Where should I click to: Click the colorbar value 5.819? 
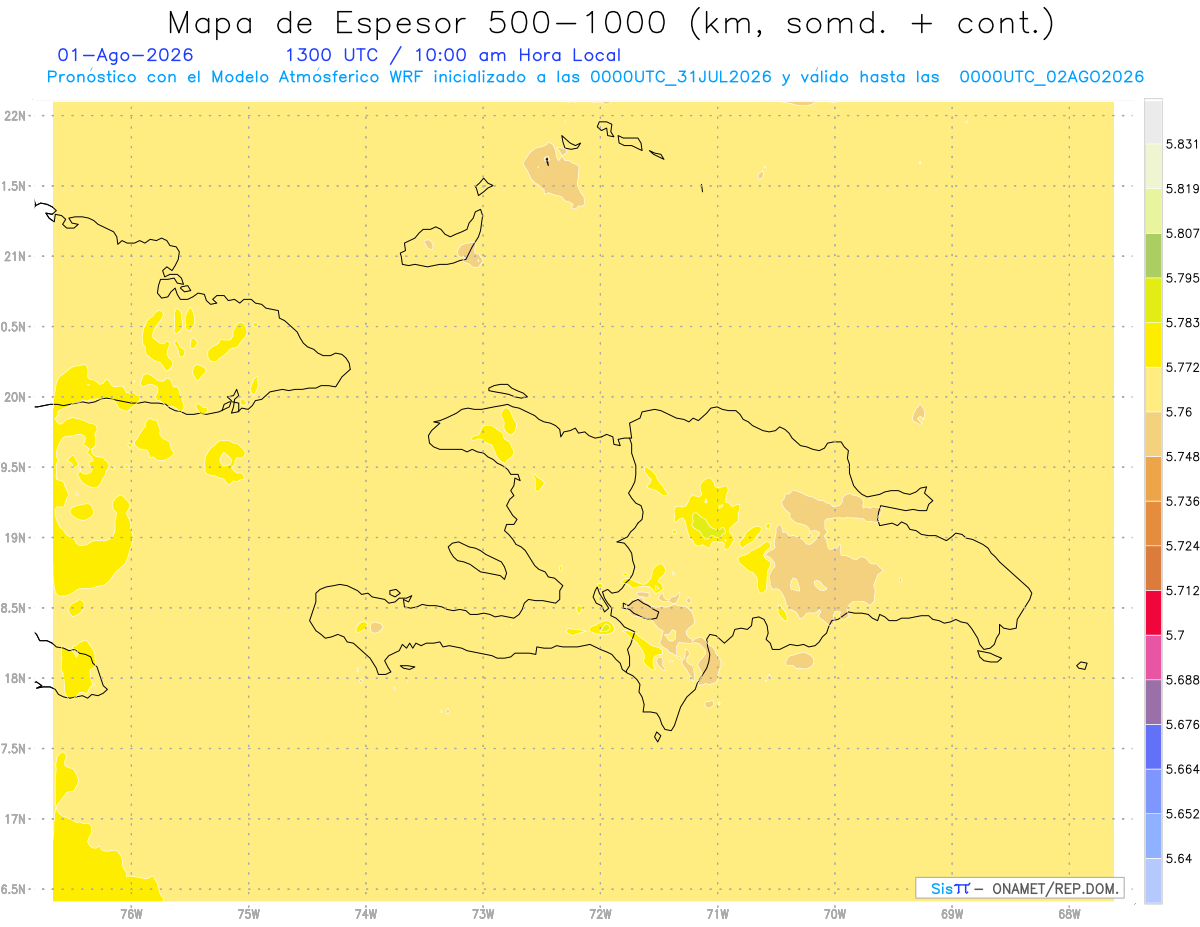pos(1183,189)
